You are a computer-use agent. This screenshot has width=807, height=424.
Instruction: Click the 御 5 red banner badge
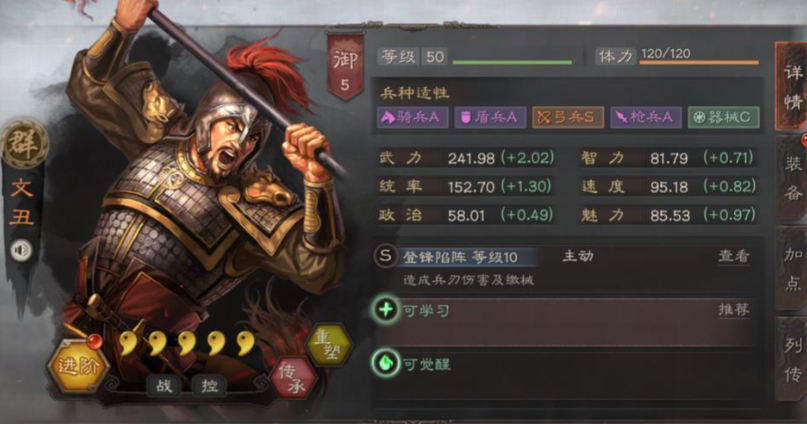tap(345, 66)
